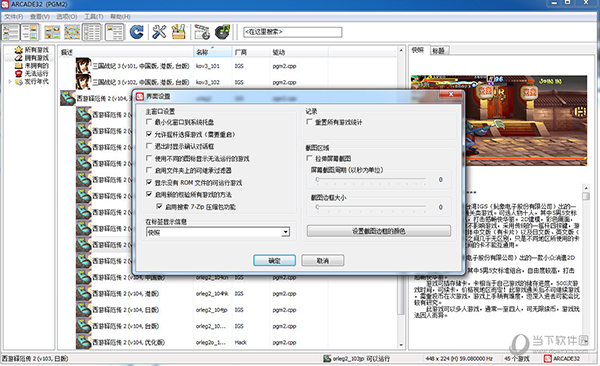The width and height of the screenshot is (600, 366).
Task: Click the music disc audio icon
Action: click(x=222, y=32)
